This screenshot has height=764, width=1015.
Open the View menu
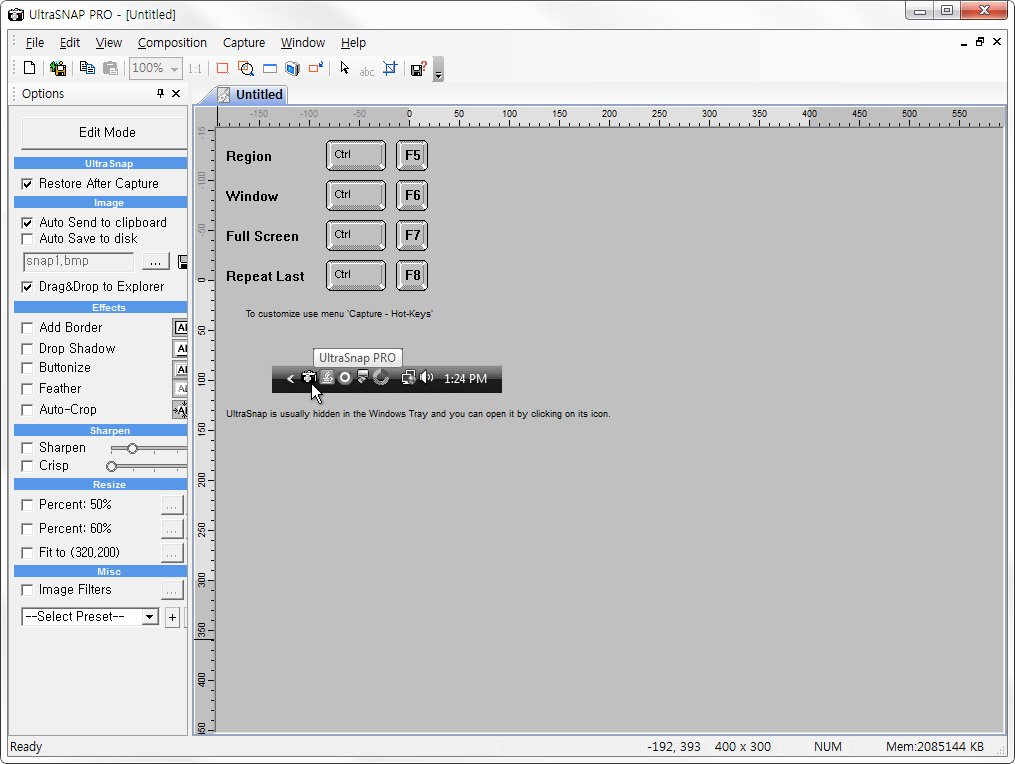coord(109,43)
